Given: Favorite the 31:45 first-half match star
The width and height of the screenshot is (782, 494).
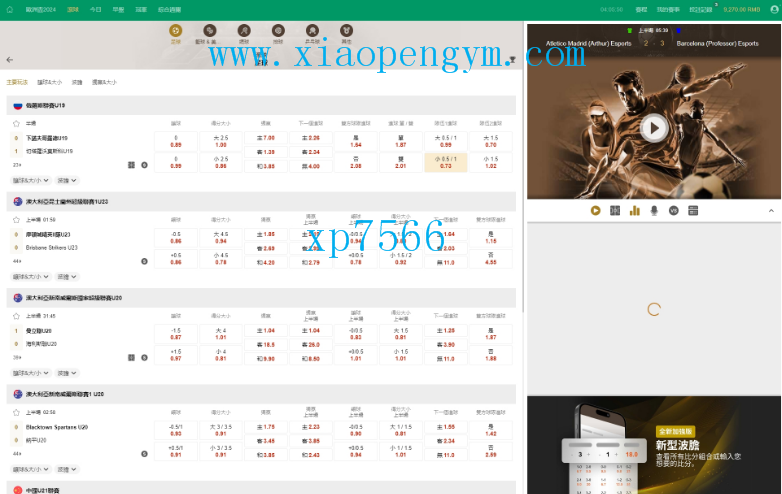Looking at the screenshot, I should click(16, 316).
